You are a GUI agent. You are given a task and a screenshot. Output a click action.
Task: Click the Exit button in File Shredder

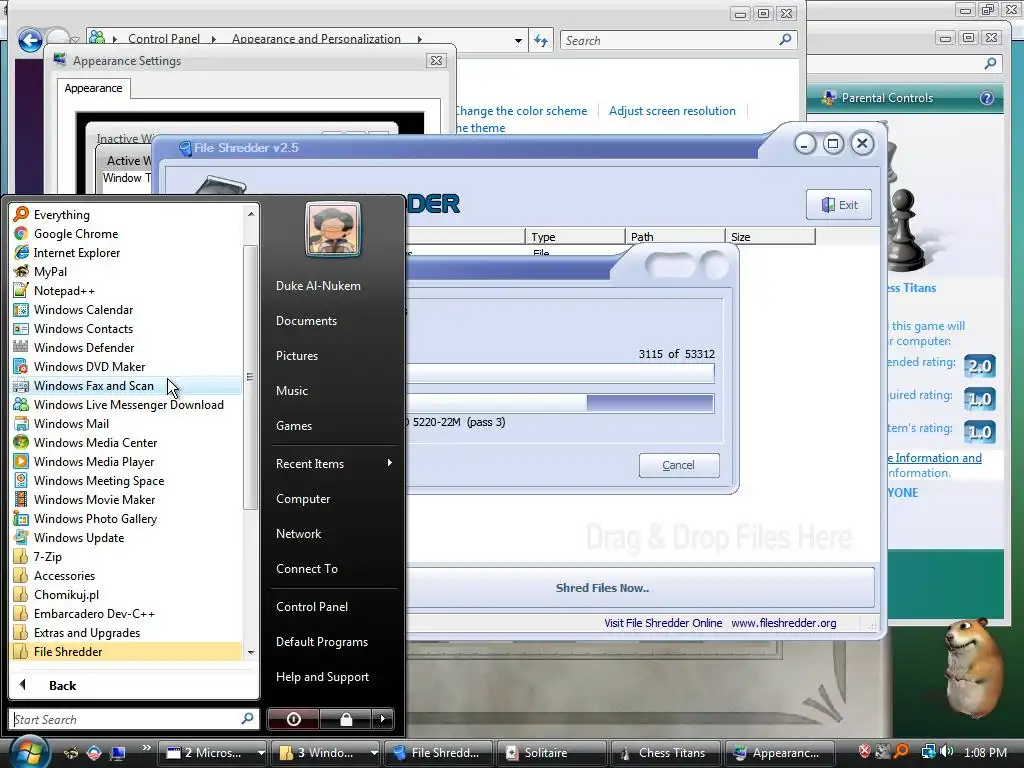pos(839,204)
